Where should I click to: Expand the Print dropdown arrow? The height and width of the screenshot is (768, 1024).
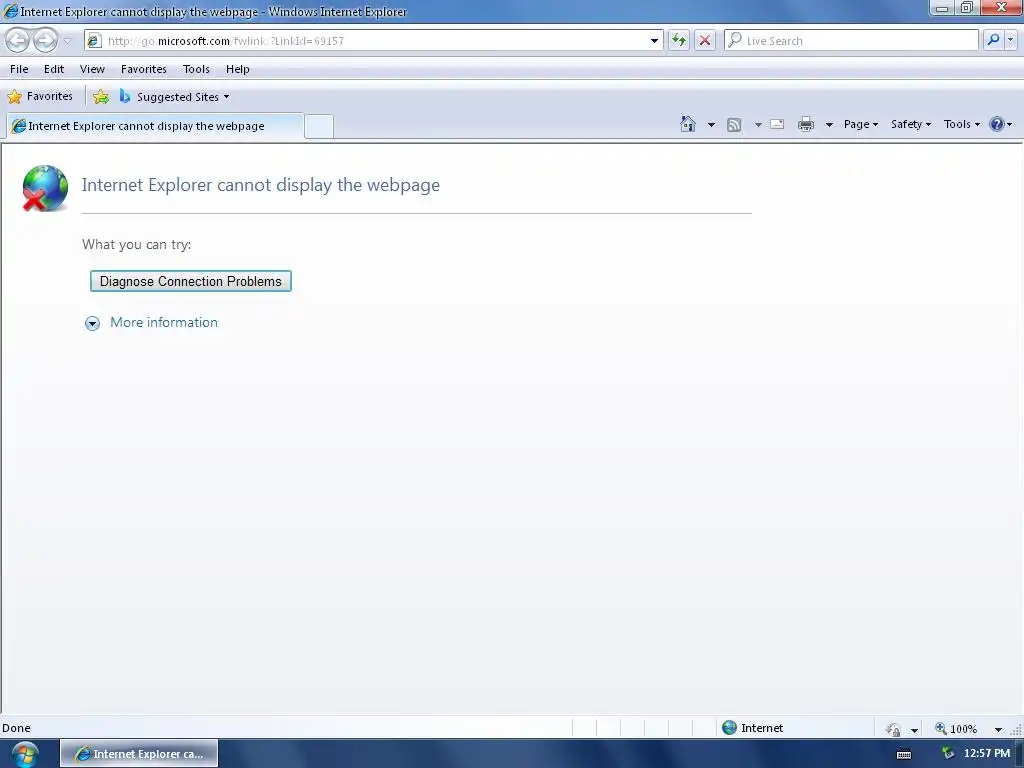(x=829, y=125)
